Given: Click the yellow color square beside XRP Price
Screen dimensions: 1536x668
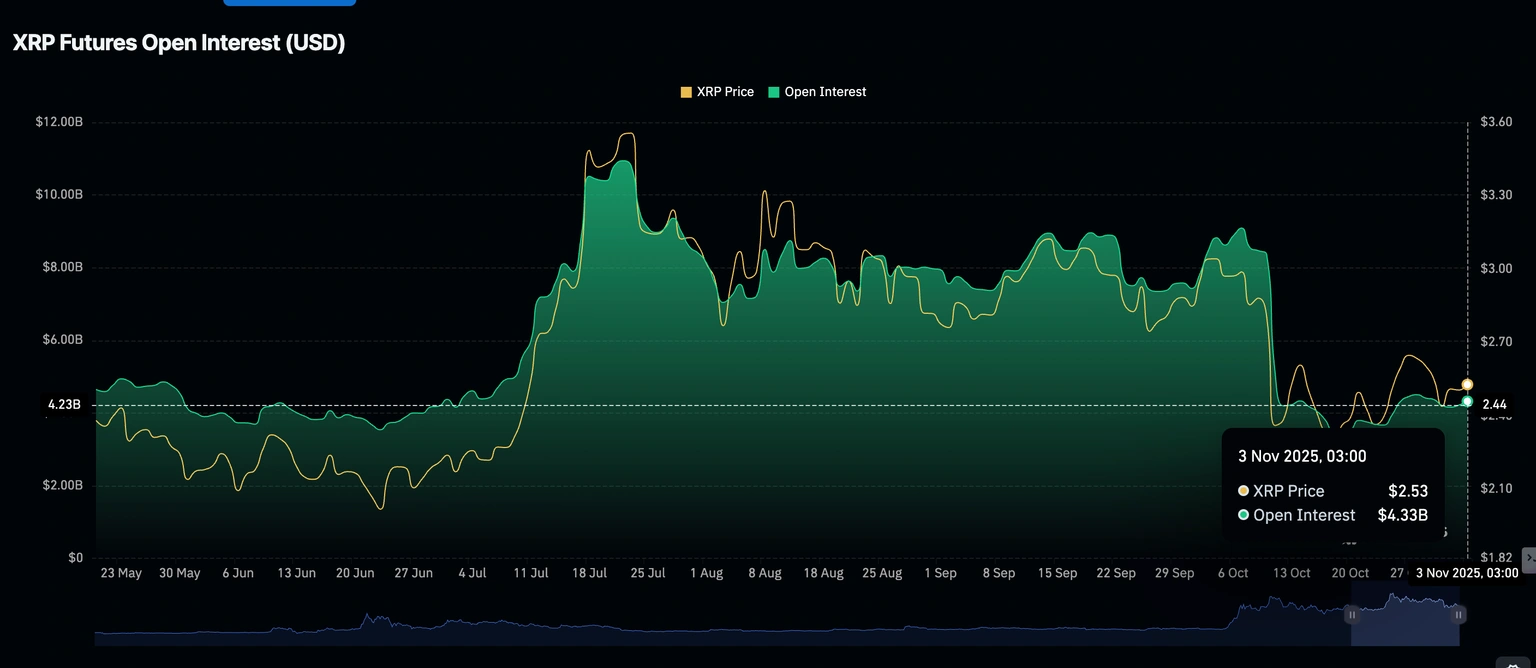Looking at the screenshot, I should pos(686,92).
